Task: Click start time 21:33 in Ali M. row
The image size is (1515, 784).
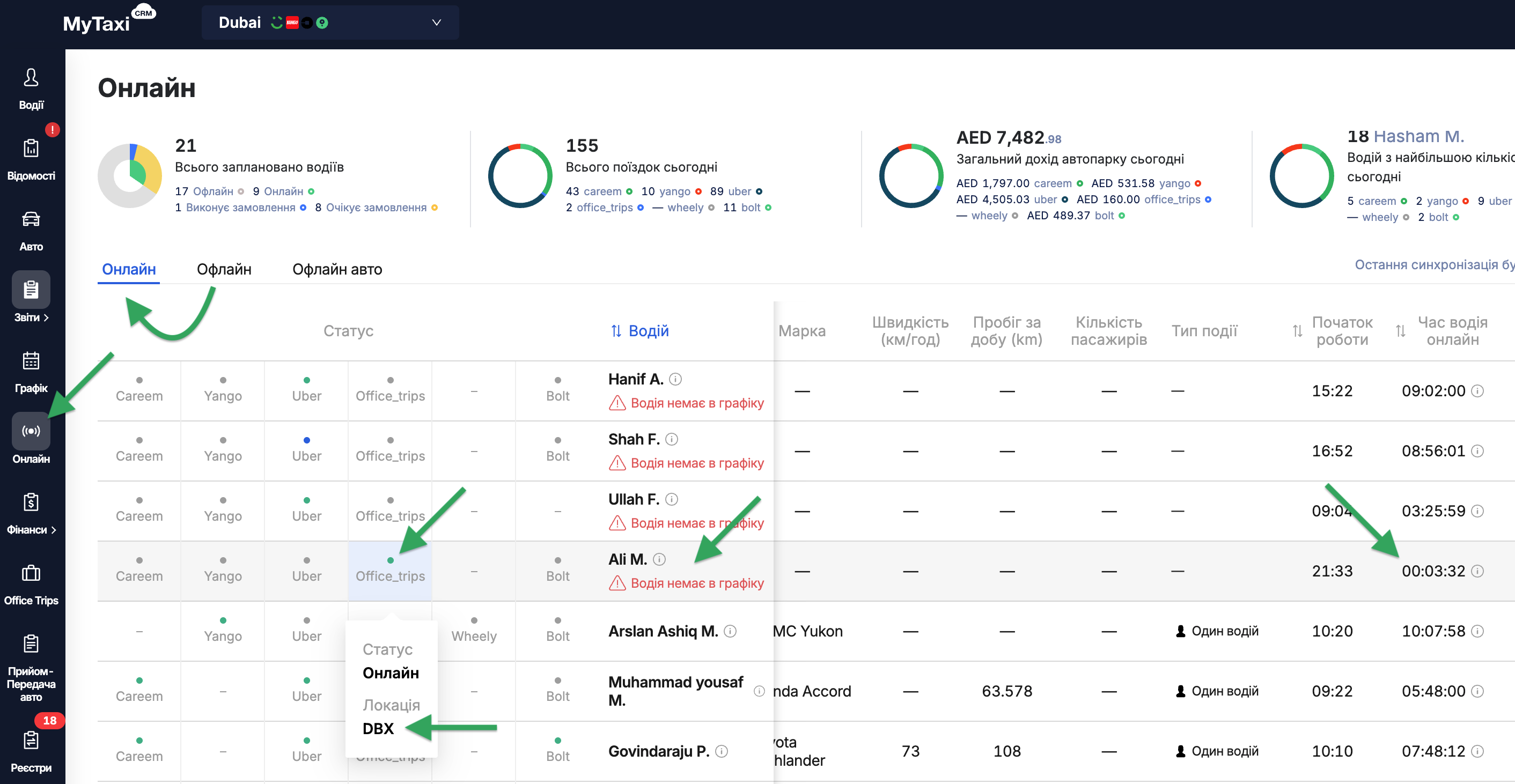Action: (x=1332, y=571)
